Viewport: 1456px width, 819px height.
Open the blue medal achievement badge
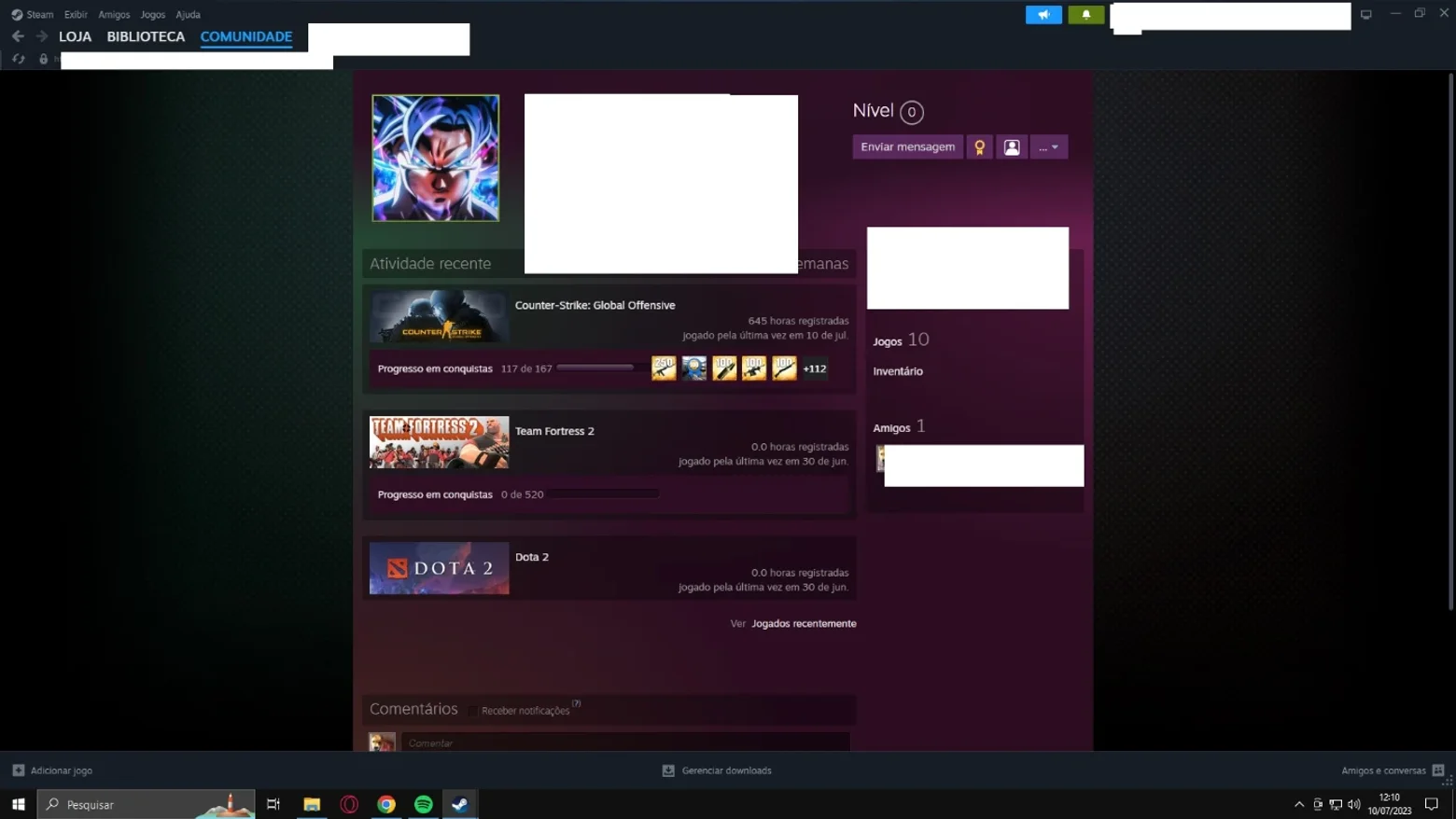[693, 368]
